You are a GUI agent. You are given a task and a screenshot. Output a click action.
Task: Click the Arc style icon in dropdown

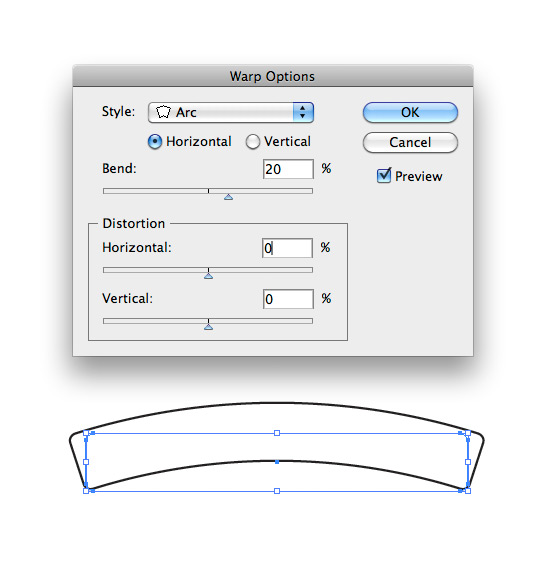163,112
